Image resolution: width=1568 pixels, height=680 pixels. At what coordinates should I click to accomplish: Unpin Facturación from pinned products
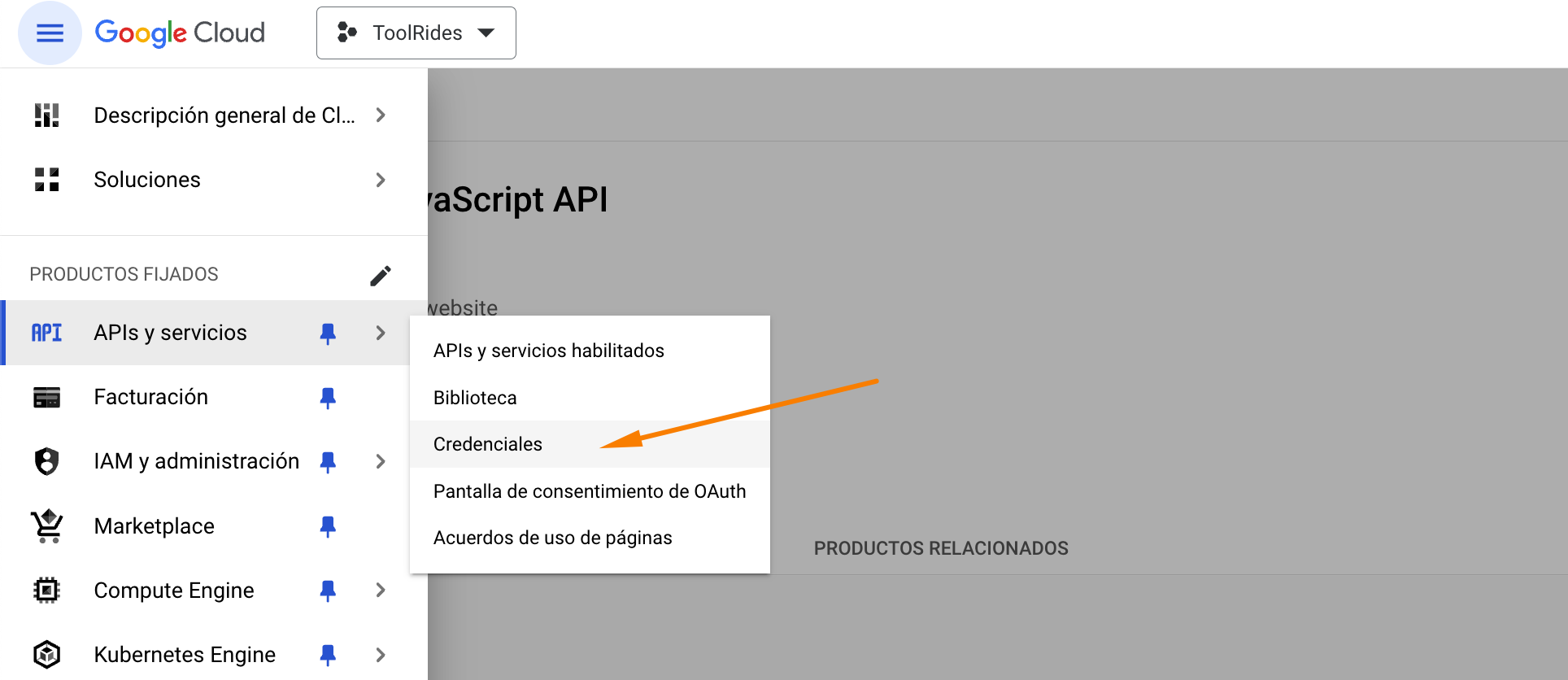[328, 397]
